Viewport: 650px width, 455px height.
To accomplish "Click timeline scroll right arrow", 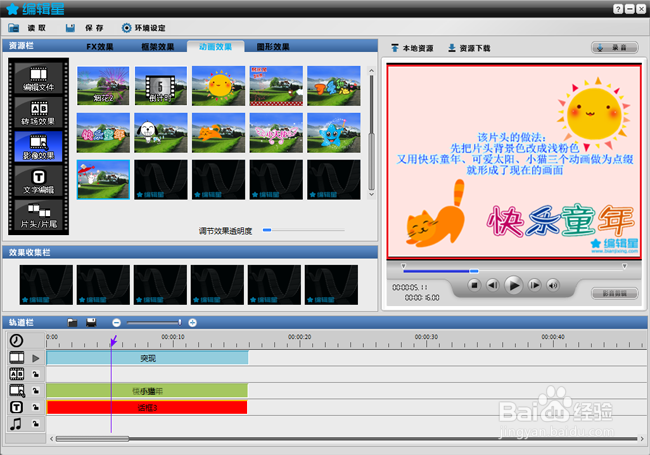I will coord(642,439).
